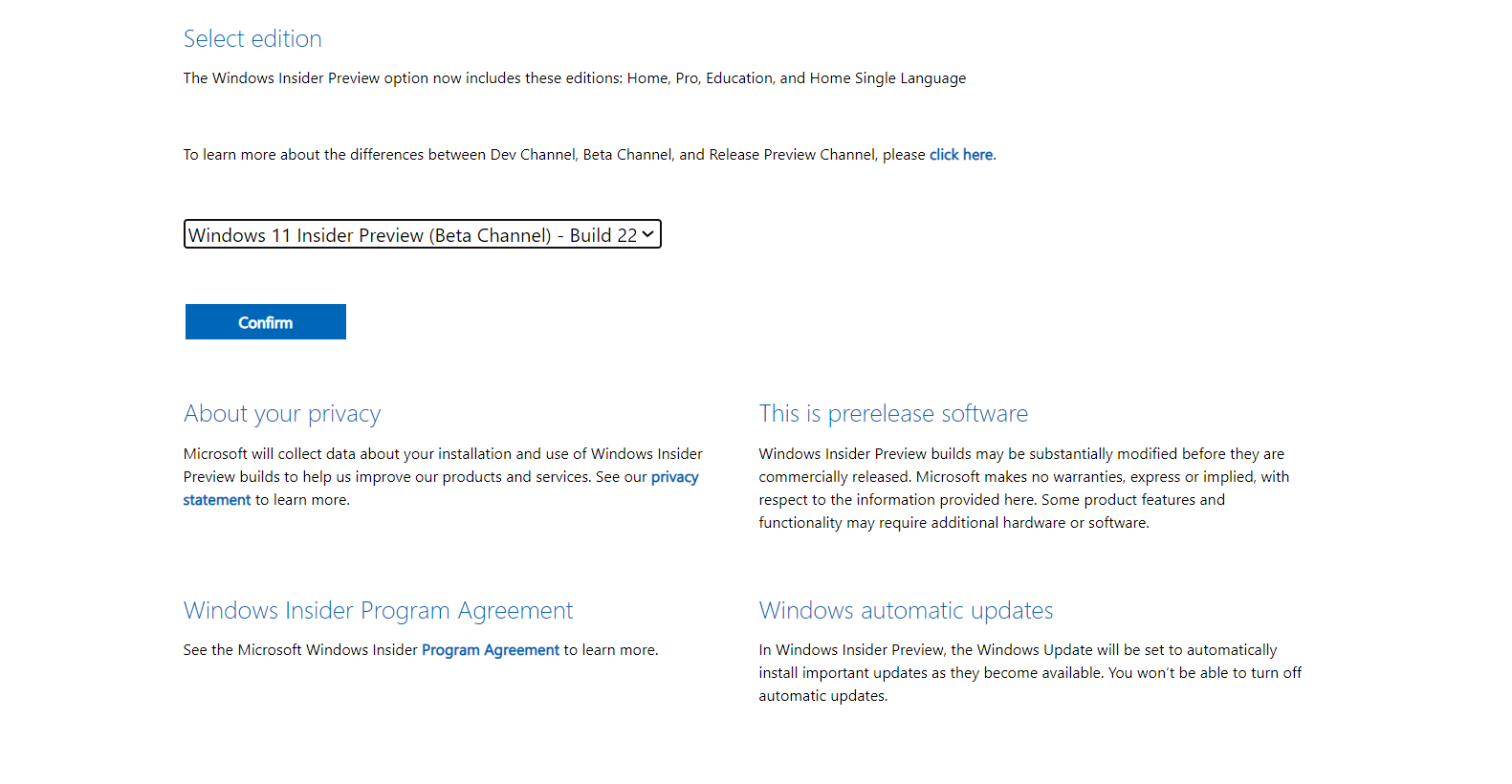This screenshot has height=784, width=1512.
Task: Open the 'click here' channel differences link
Action: coord(961,155)
